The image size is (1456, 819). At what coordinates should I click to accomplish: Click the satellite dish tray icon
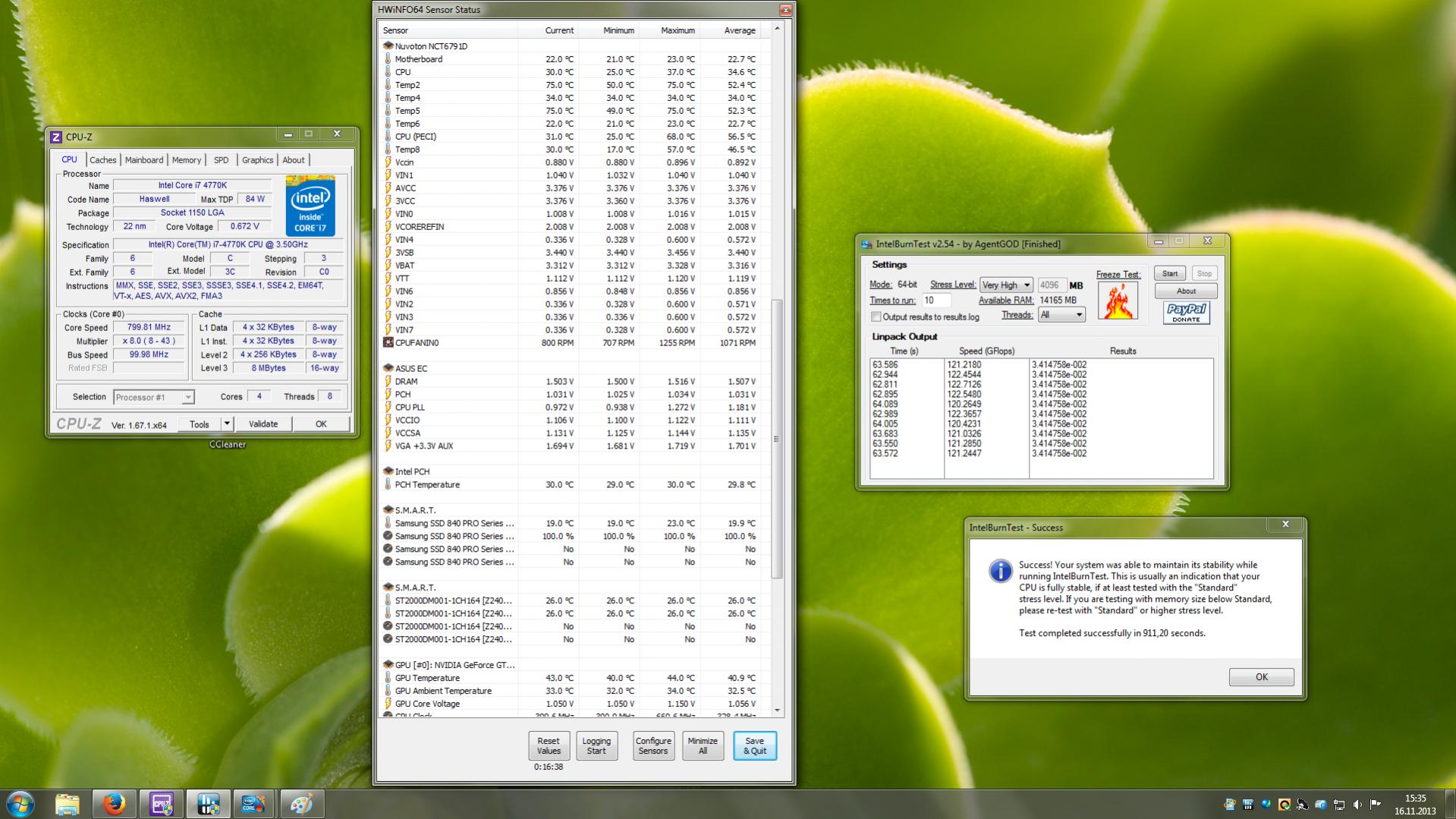pos(1303,805)
